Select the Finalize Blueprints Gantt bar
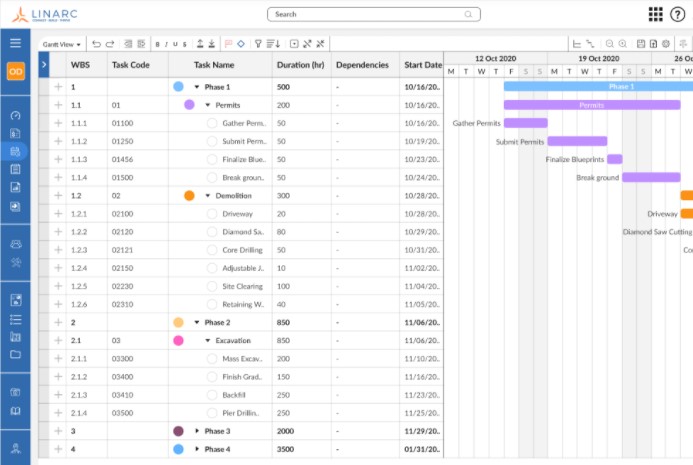The width and height of the screenshot is (693, 465). point(615,160)
